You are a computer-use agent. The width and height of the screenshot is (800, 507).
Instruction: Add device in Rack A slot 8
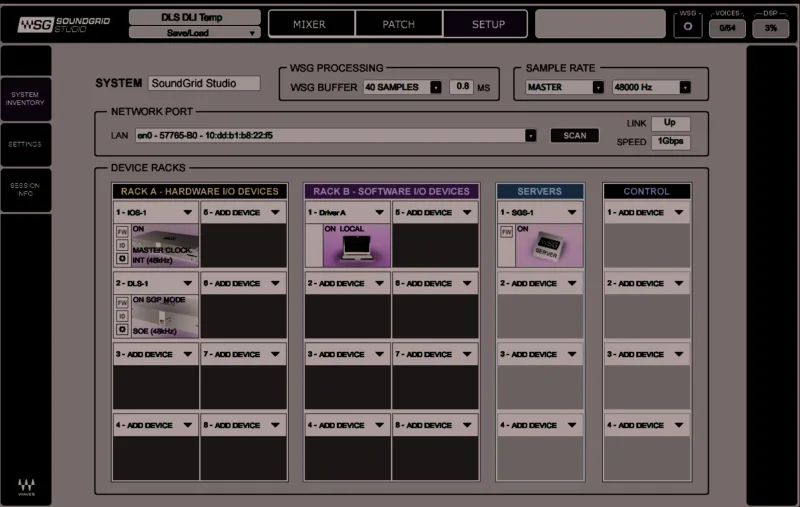tap(243, 425)
